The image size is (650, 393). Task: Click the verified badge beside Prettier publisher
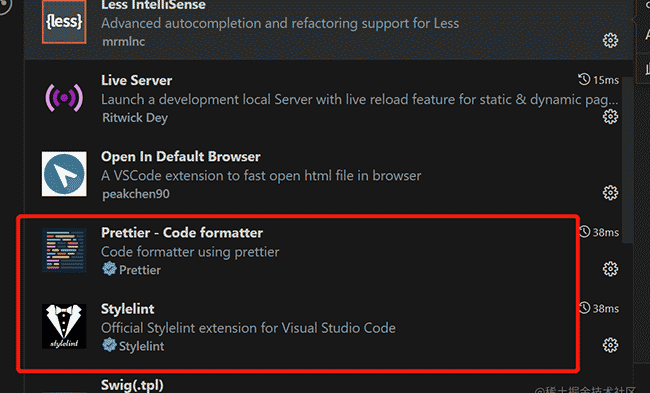tap(109, 269)
